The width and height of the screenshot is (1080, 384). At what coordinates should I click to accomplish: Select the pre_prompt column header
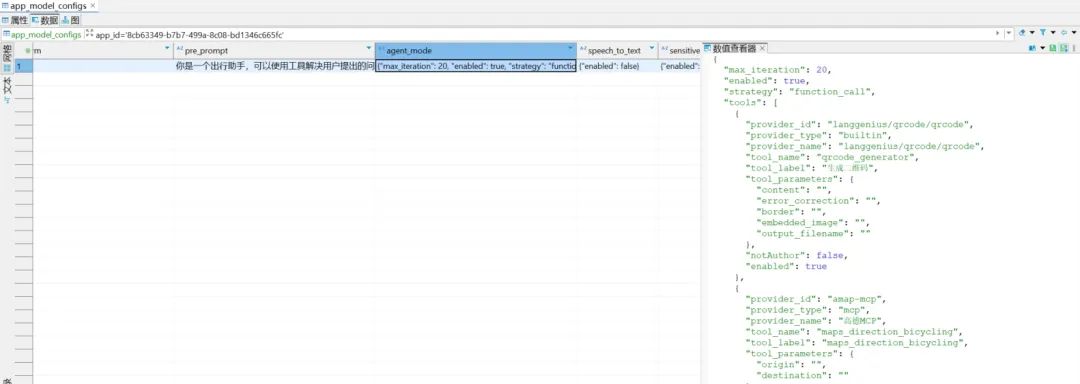(x=274, y=50)
